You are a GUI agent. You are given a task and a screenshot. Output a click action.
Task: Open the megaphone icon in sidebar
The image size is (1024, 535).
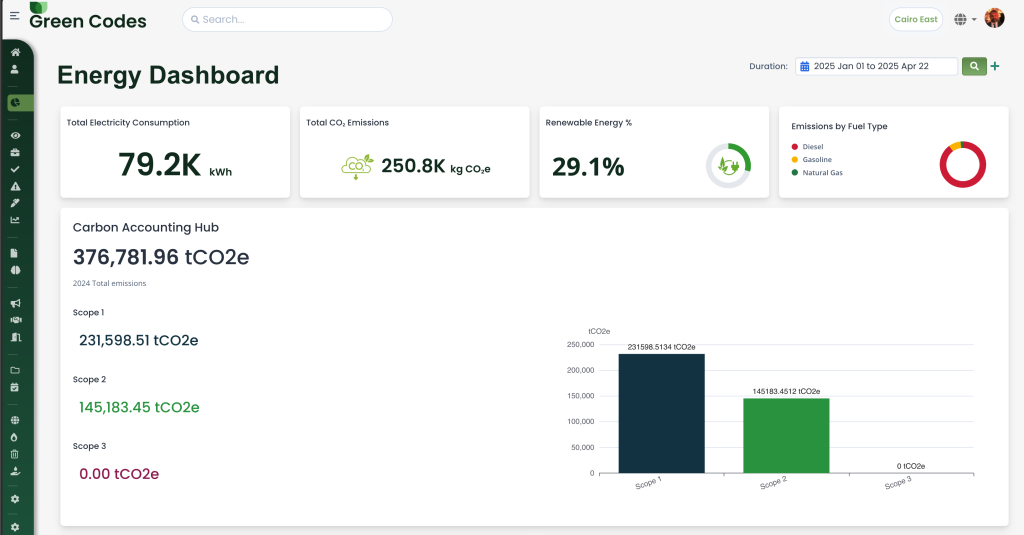click(15, 303)
